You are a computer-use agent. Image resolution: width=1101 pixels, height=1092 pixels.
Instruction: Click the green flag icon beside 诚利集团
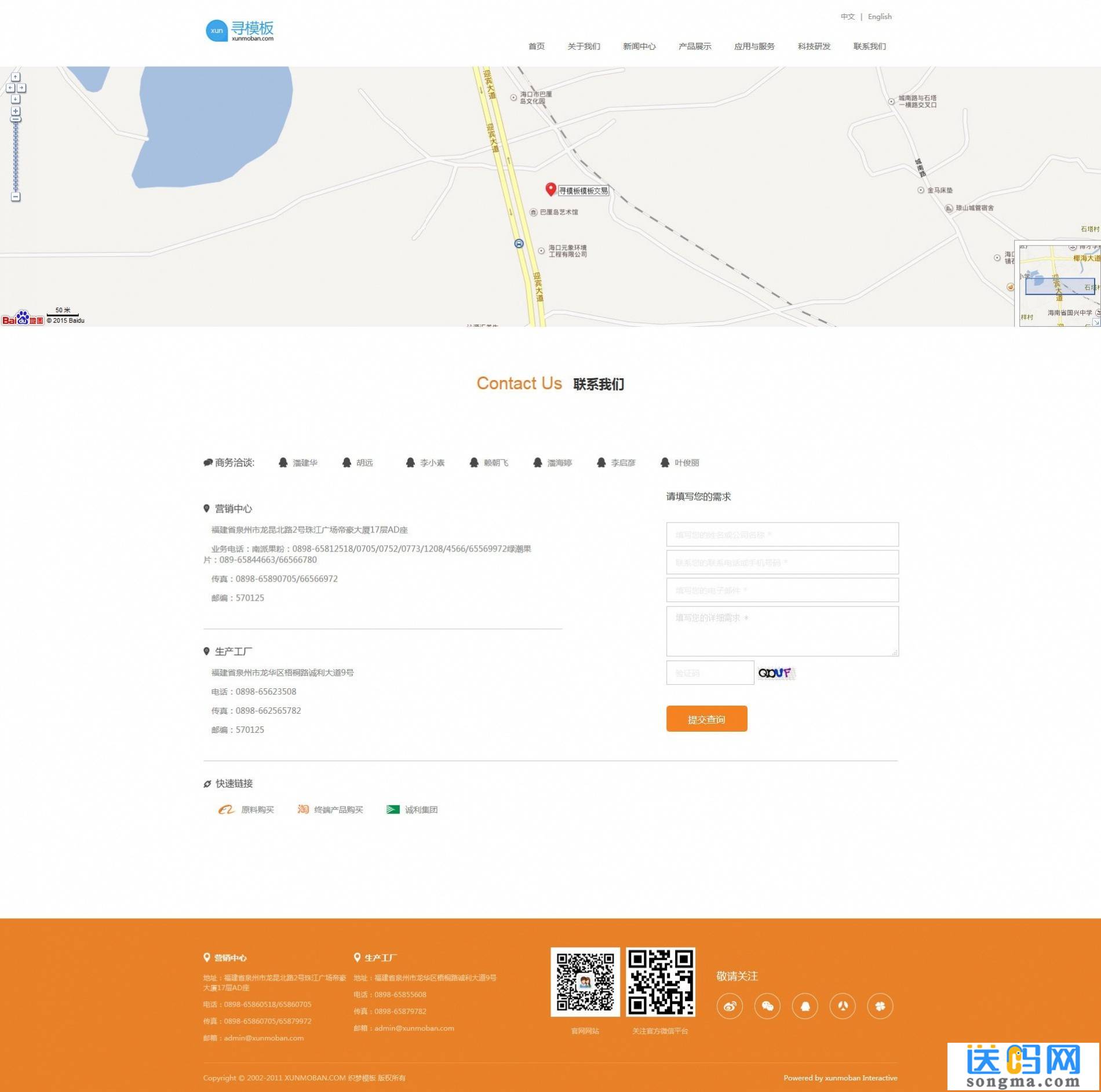[x=393, y=809]
